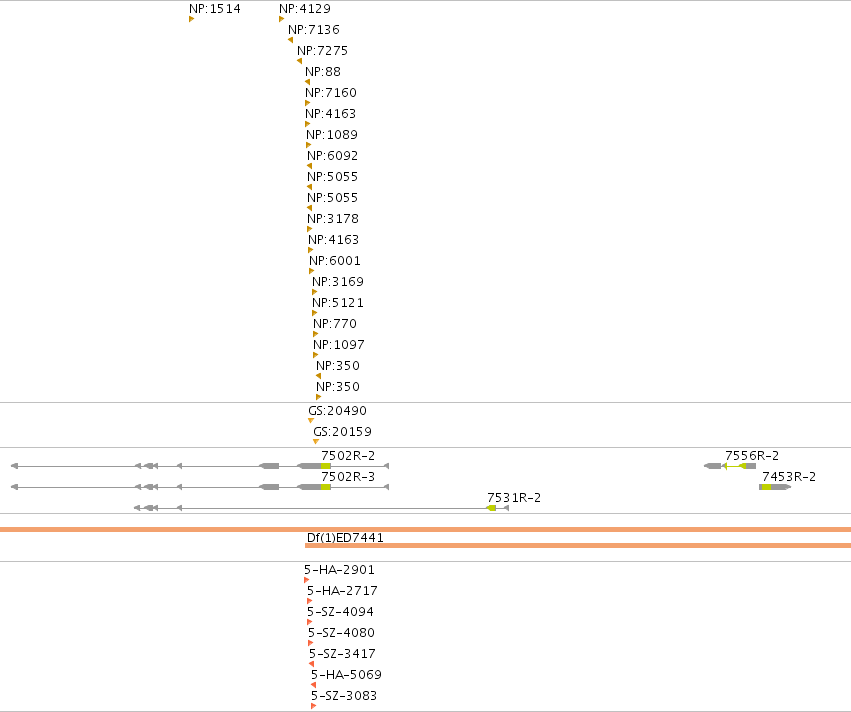This screenshot has width=851, height=712.
Task: Open the NP:1097 label
Action: click(x=339, y=345)
